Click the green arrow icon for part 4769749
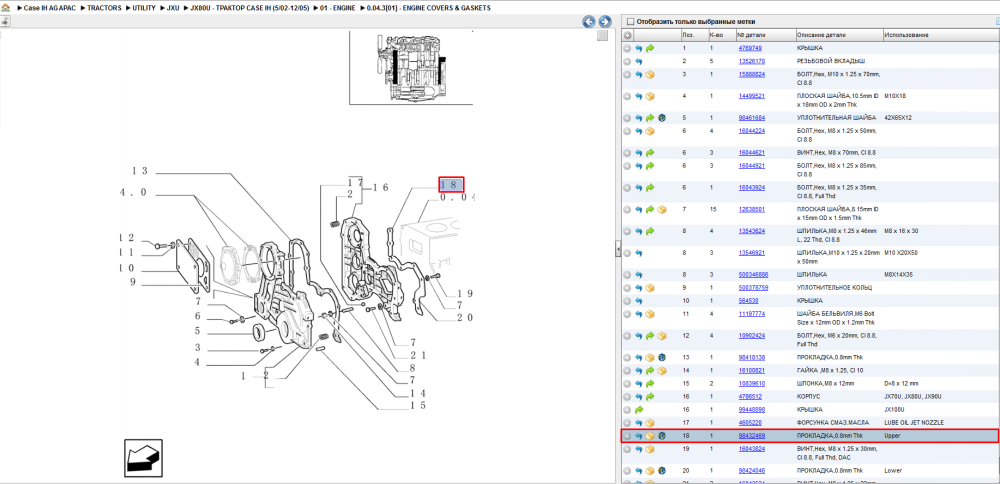The height and width of the screenshot is (484, 1000). coord(650,48)
